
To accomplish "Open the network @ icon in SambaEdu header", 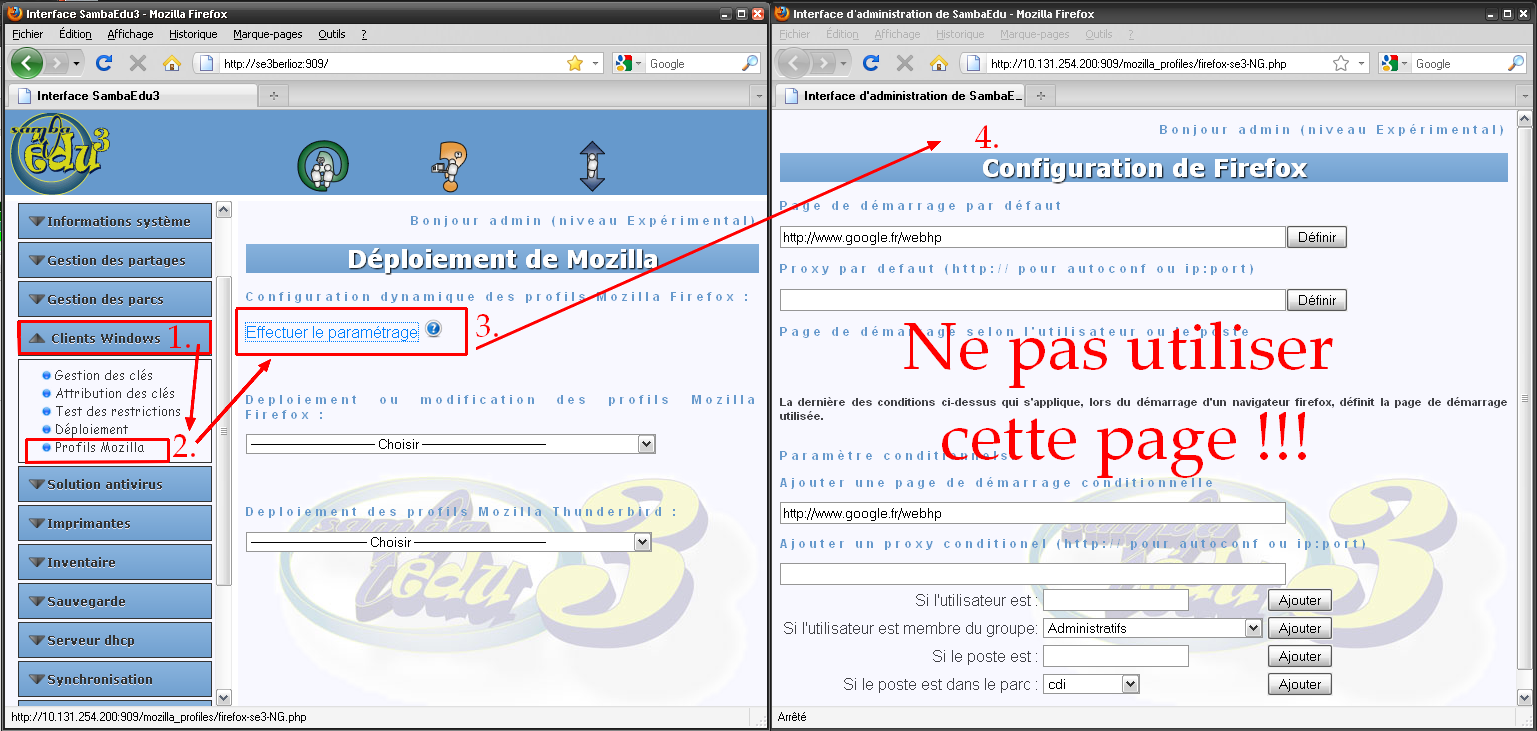I will coord(322,164).
